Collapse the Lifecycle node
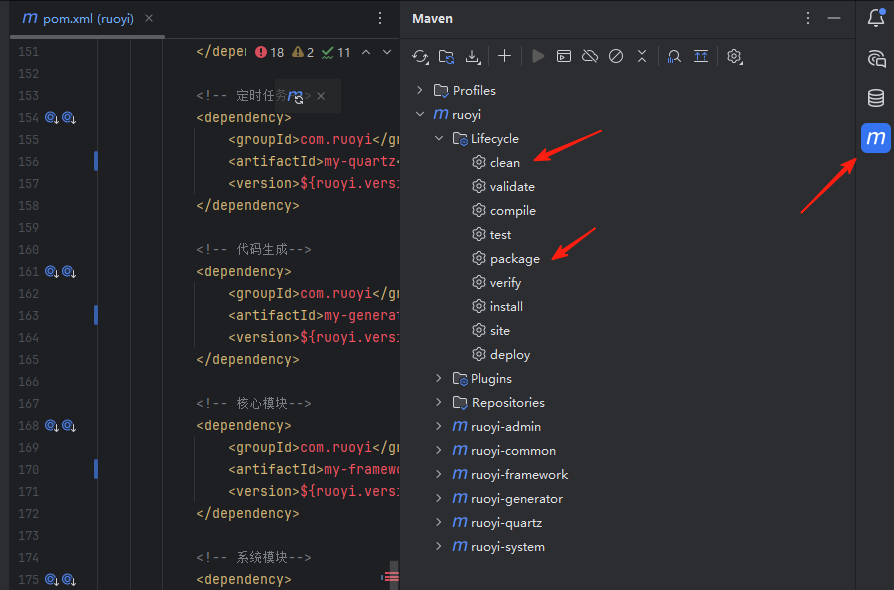Viewport: 894px width, 590px height. (439, 139)
